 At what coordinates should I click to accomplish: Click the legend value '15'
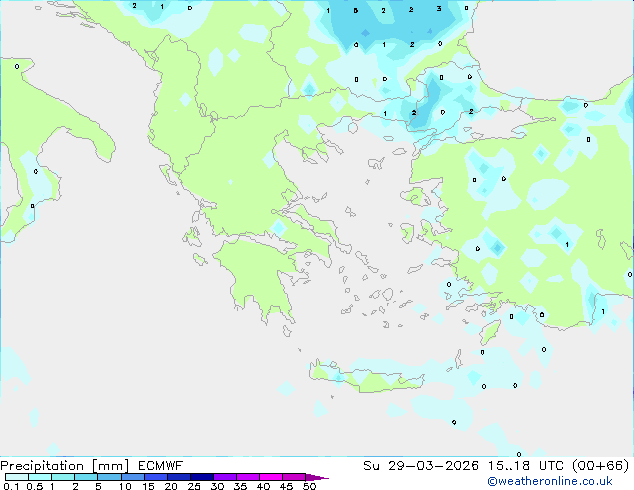point(148,486)
